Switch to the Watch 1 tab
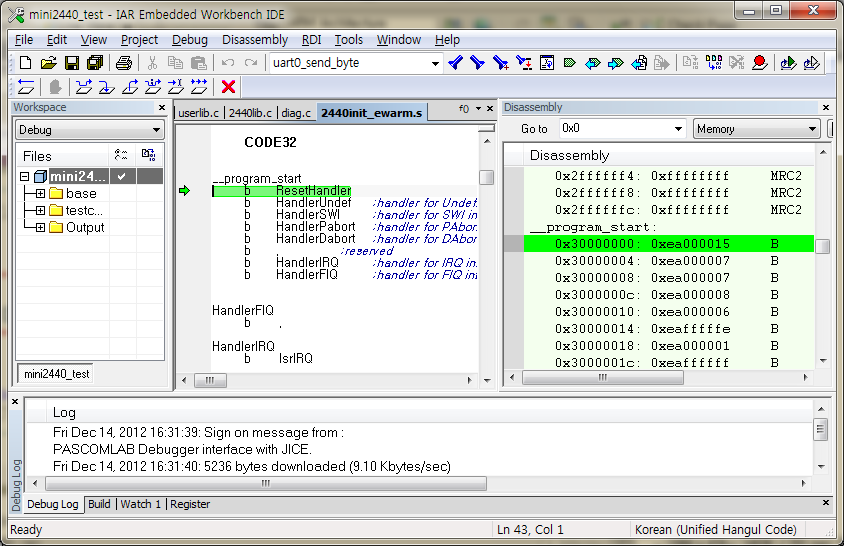Viewport: 844px width, 546px height. point(140,505)
